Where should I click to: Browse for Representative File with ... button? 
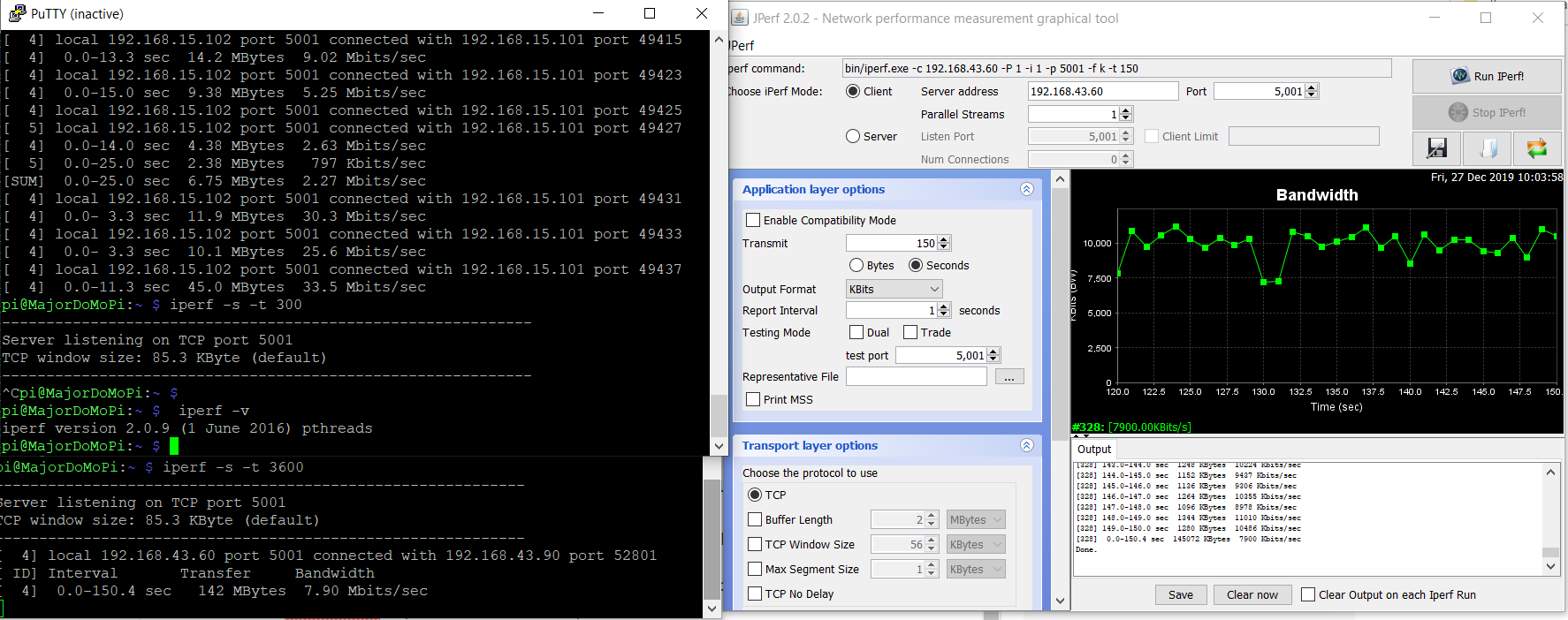click(x=1009, y=377)
